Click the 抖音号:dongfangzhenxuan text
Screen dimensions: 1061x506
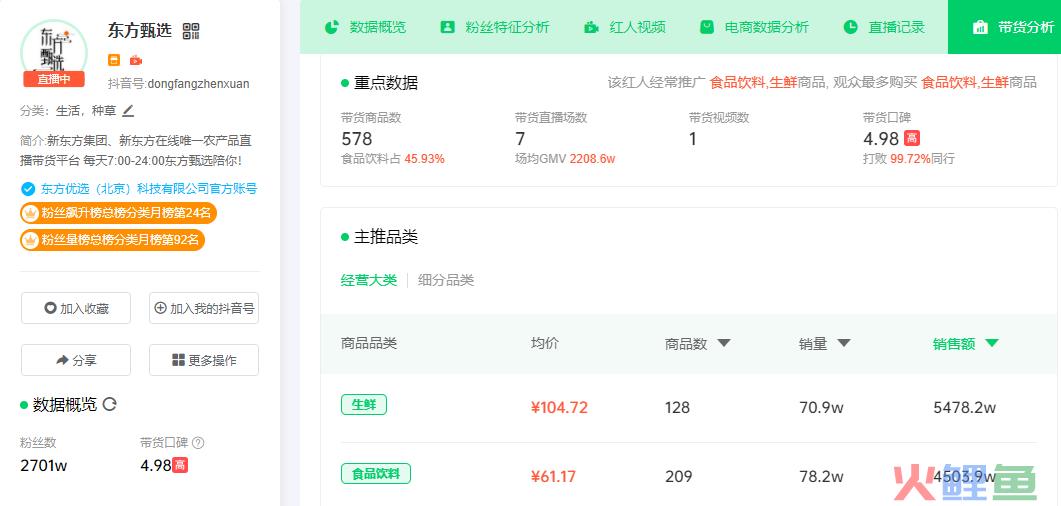[x=179, y=84]
